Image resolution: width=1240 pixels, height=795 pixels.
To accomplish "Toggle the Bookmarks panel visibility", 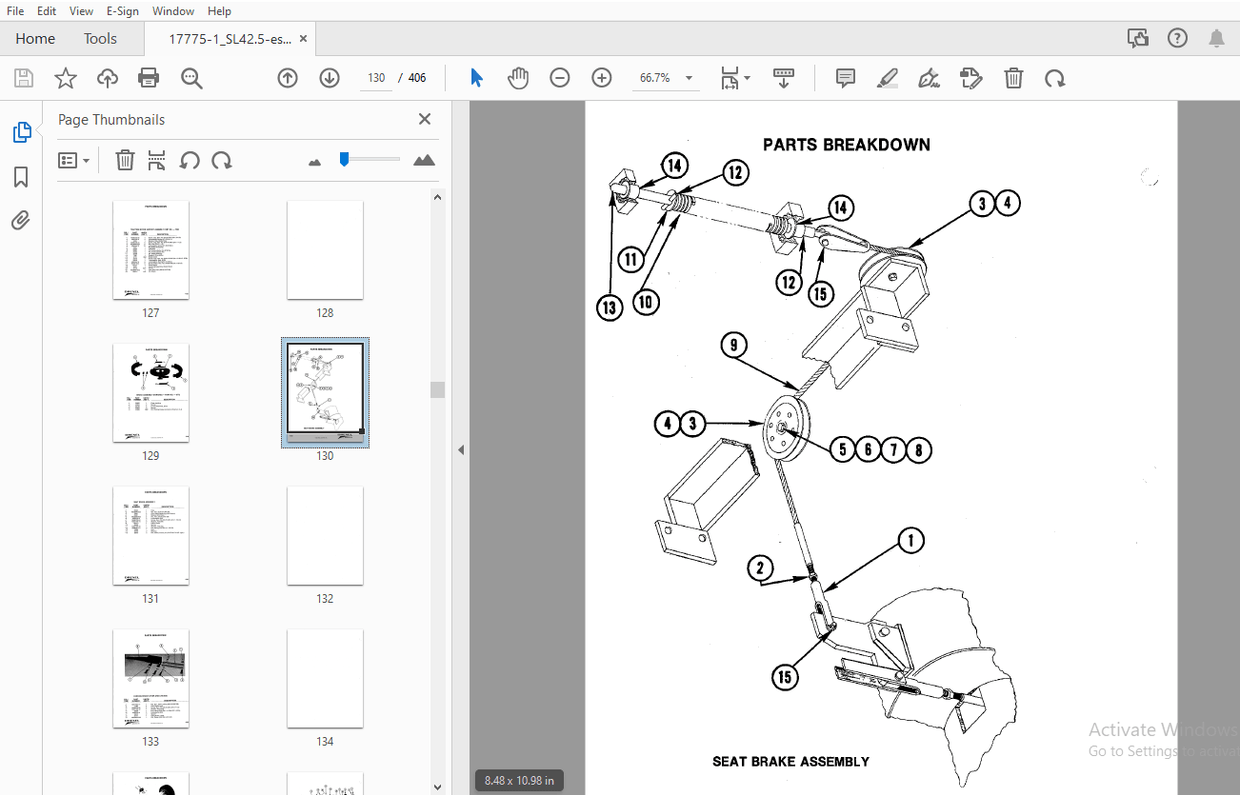I will [x=20, y=176].
